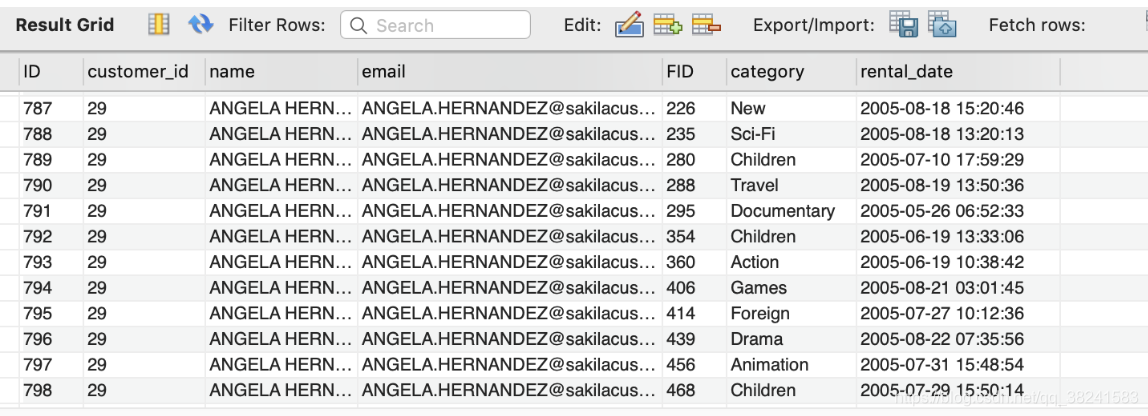The width and height of the screenshot is (1148, 416).
Task: Select FID cell 414
Action: click(694, 313)
